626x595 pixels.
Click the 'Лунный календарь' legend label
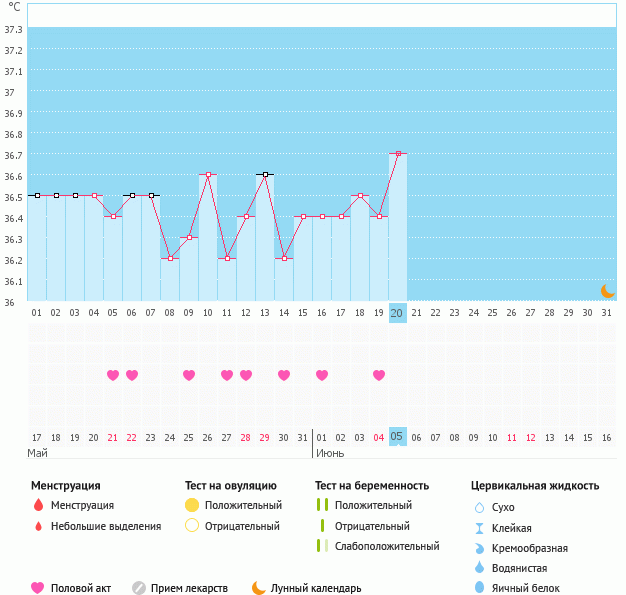tap(317, 588)
